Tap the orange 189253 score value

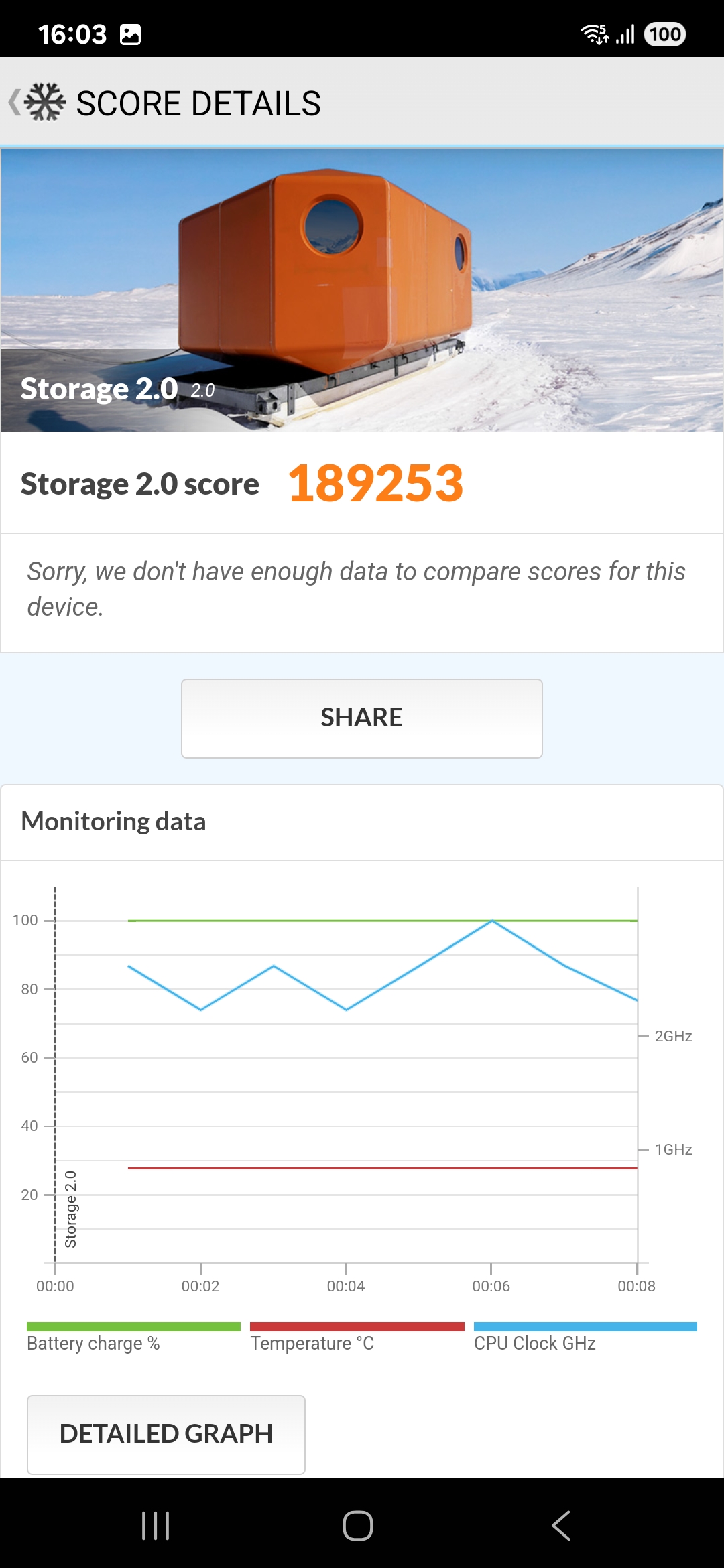pos(375,483)
